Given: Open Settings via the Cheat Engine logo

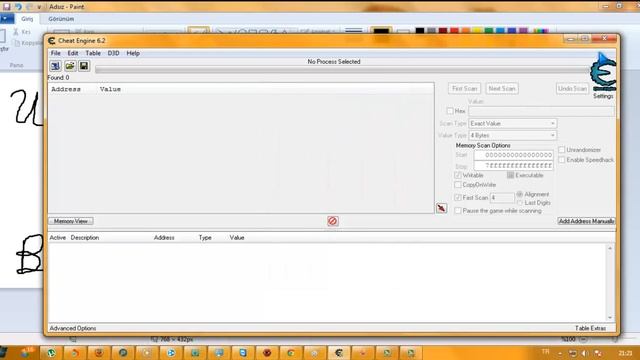Looking at the screenshot, I should pyautogui.click(x=603, y=76).
